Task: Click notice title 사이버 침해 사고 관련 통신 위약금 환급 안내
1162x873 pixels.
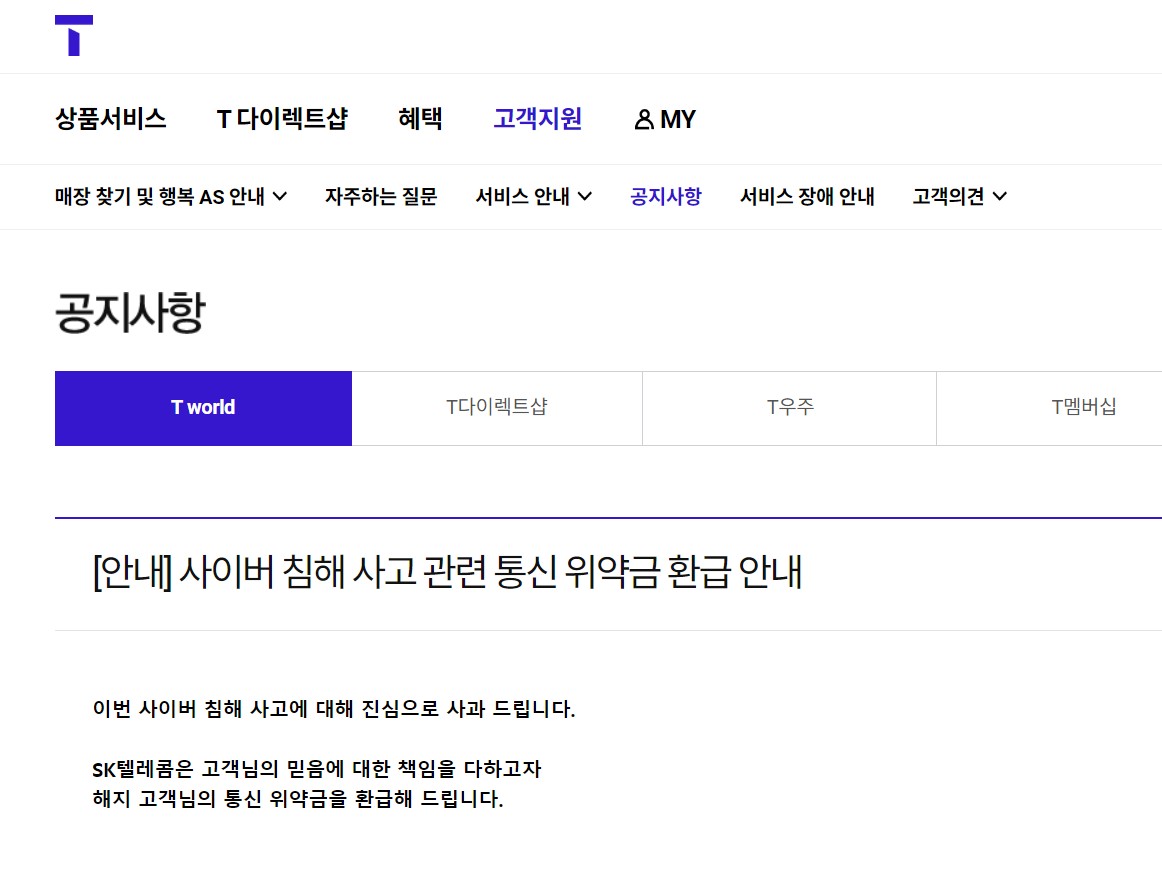Action: click(x=447, y=572)
